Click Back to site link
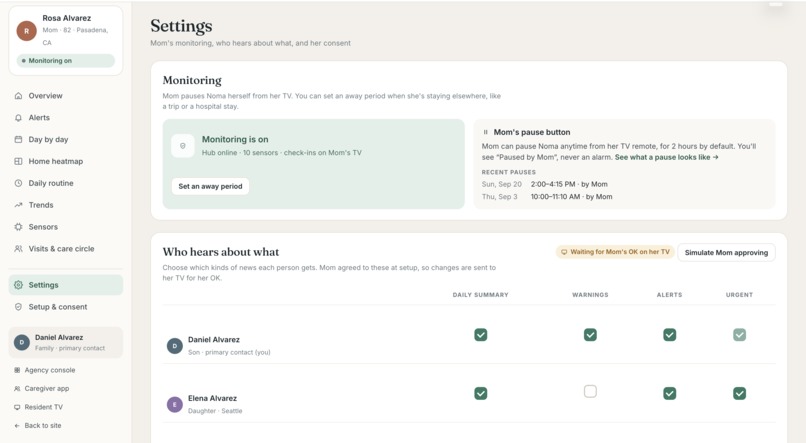The image size is (806, 443). point(66,426)
